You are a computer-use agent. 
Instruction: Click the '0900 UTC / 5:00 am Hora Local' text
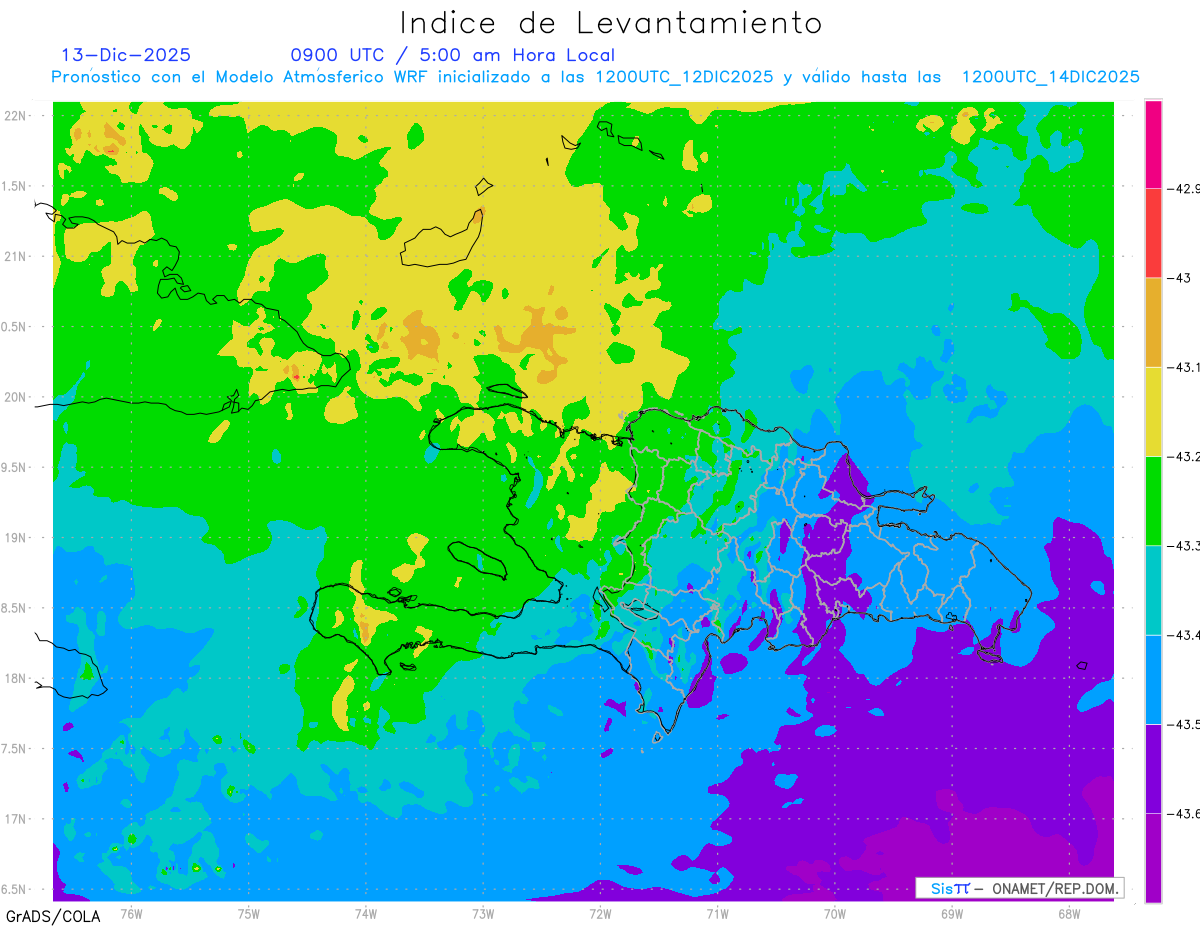[453, 55]
